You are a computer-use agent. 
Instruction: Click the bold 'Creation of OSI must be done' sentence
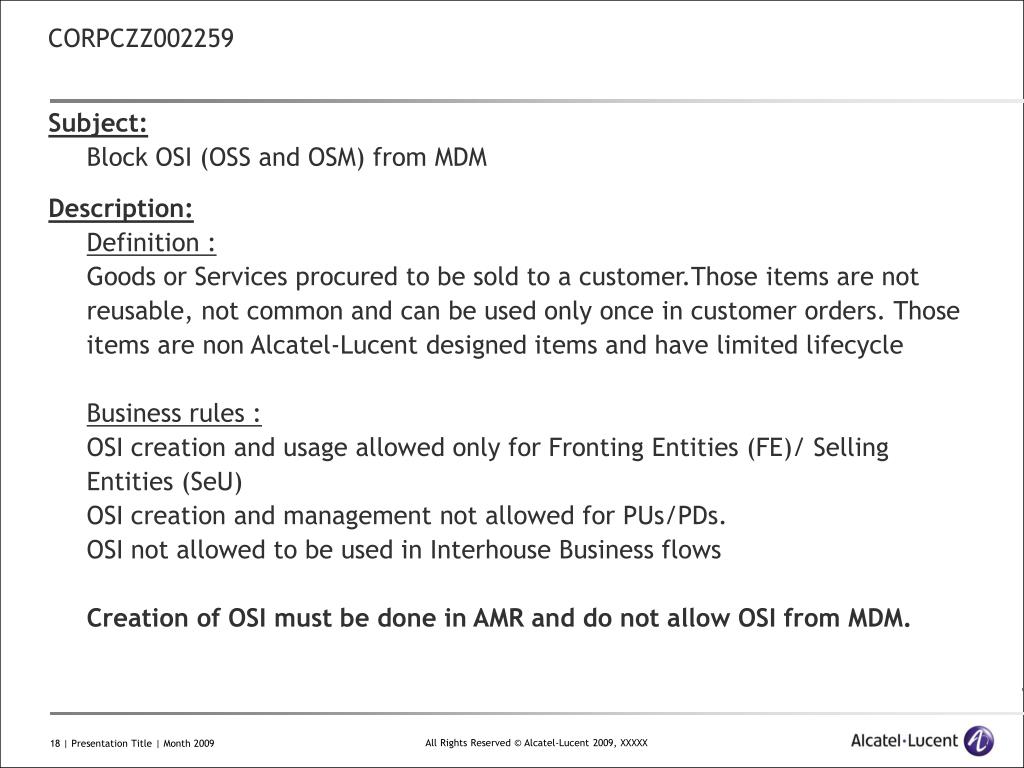click(x=498, y=618)
